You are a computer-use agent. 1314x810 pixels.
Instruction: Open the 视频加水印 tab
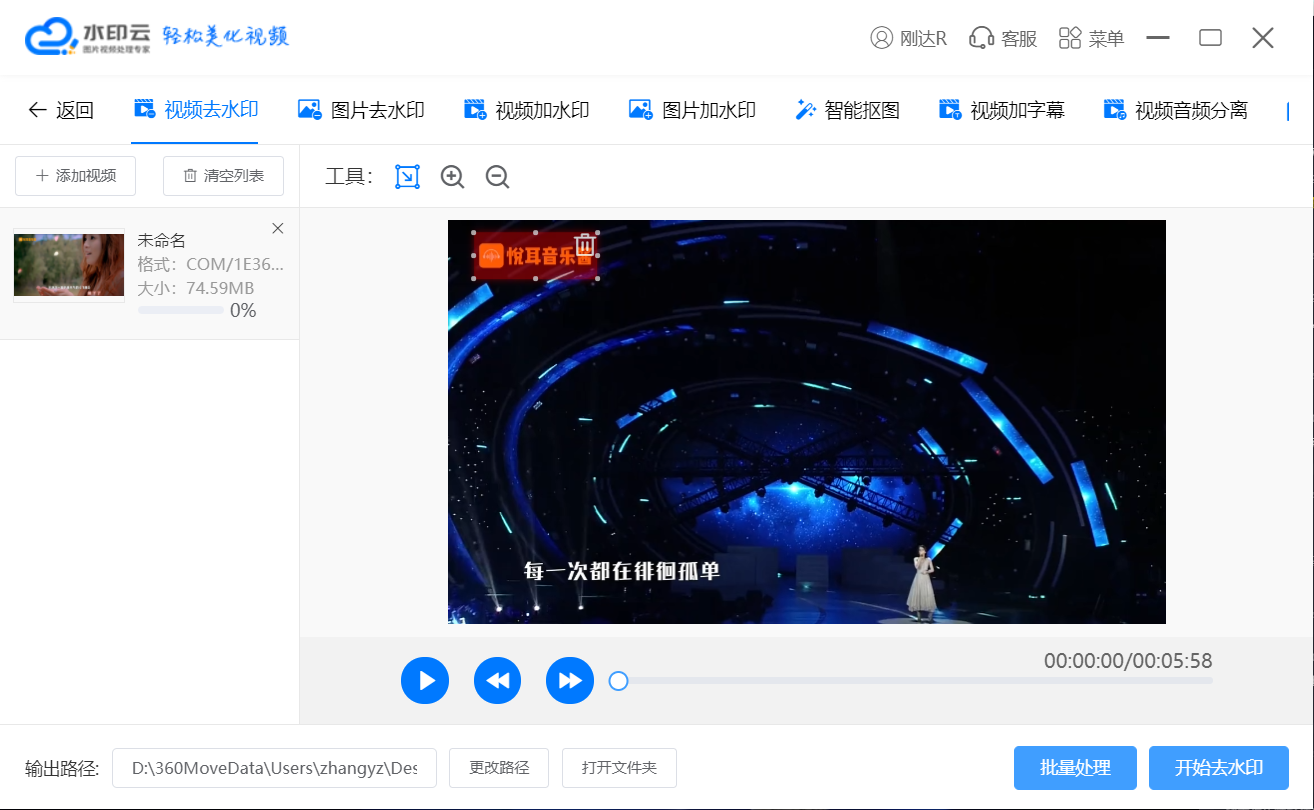(x=526, y=110)
